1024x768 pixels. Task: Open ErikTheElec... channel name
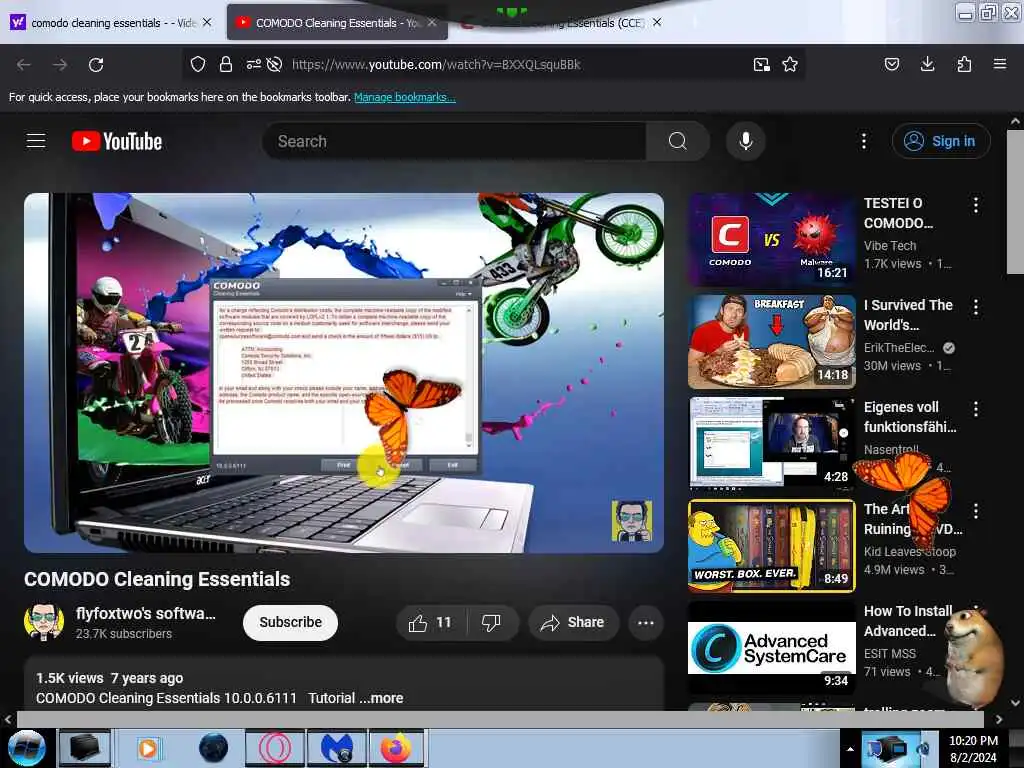coord(899,348)
